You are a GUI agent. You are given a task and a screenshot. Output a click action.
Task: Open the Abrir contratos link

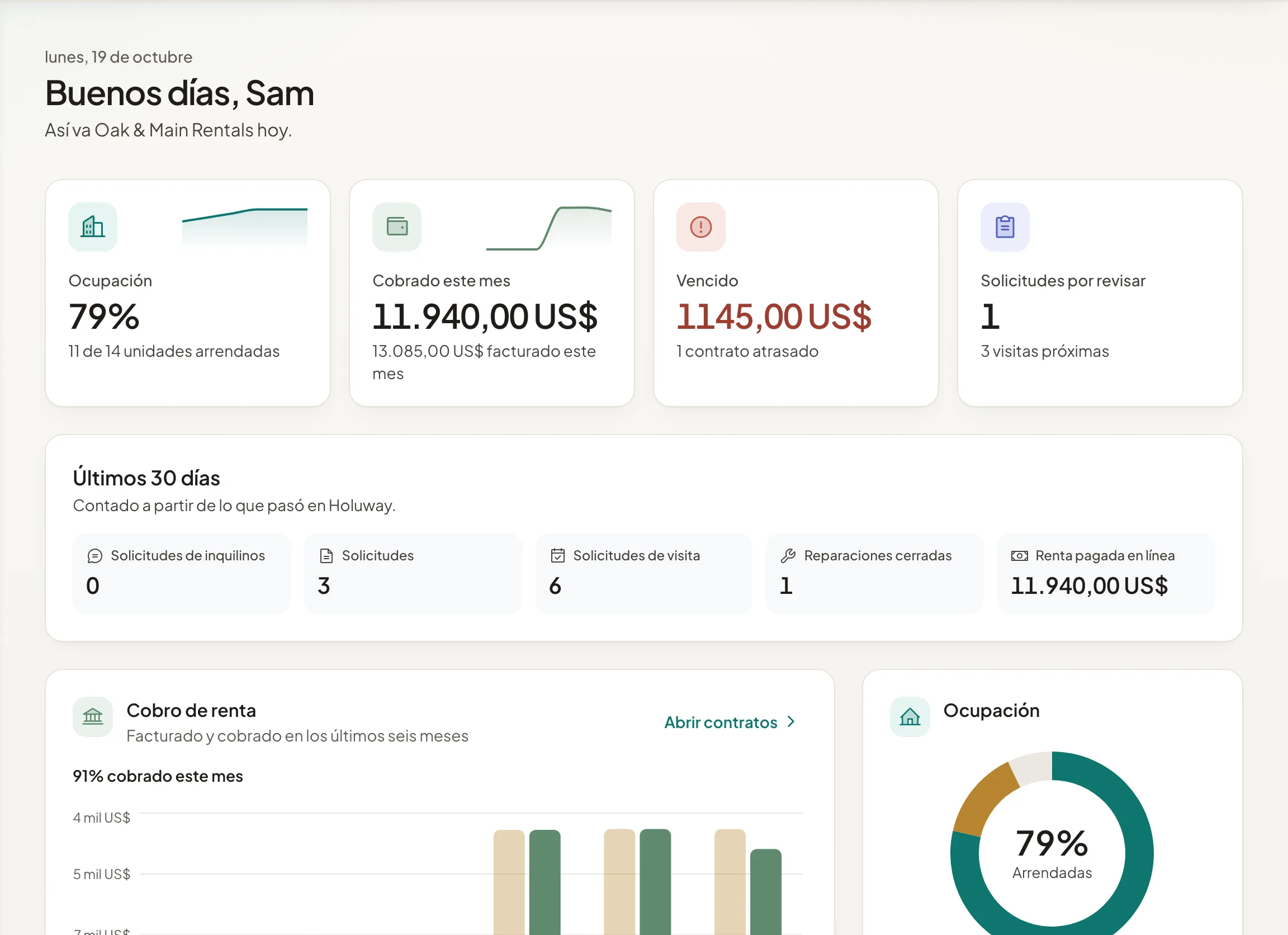point(730,722)
